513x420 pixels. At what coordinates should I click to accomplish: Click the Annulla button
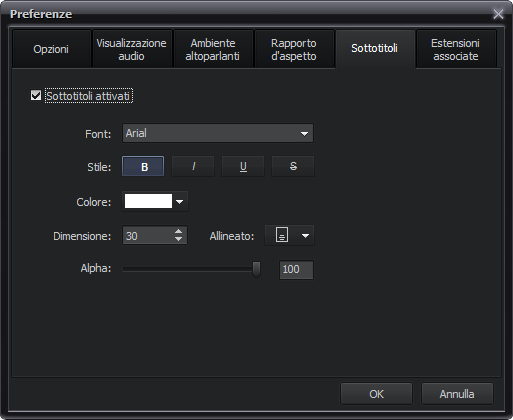pos(457,394)
